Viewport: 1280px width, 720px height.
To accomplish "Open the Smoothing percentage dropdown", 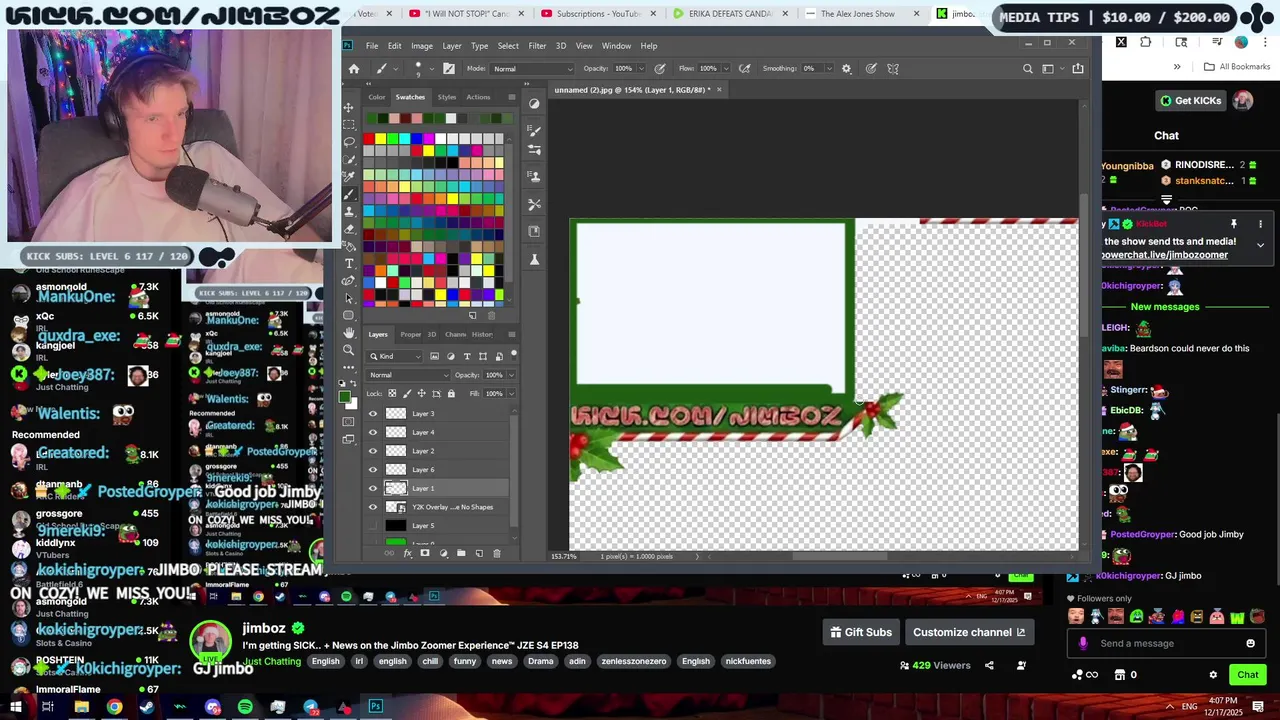I will pyautogui.click(x=829, y=69).
